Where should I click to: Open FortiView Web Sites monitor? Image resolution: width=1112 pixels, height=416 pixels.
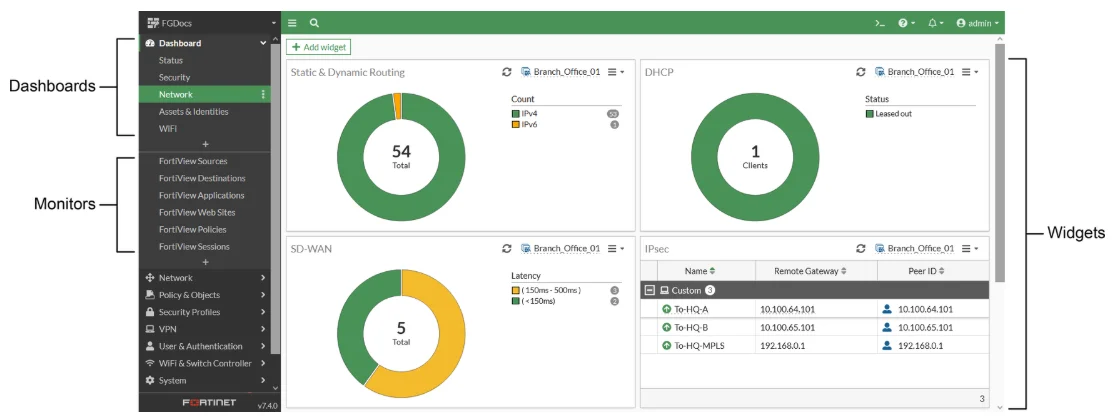coord(197,212)
